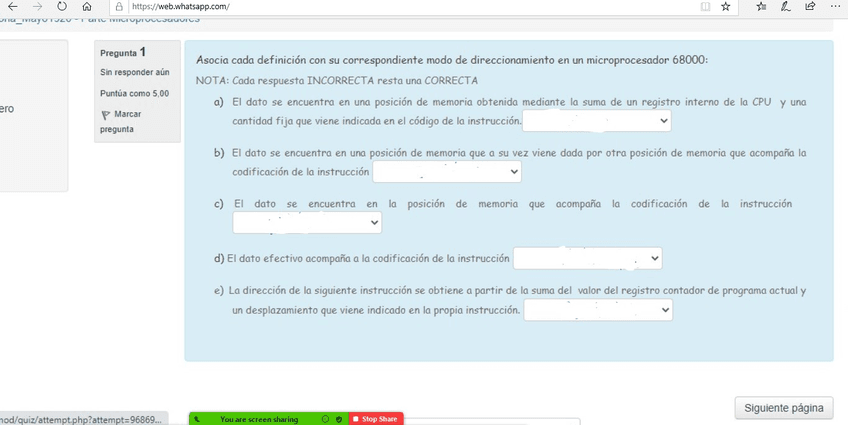Open the dropdown for definition b)
Screen dimensions: 848x425
click(447, 172)
